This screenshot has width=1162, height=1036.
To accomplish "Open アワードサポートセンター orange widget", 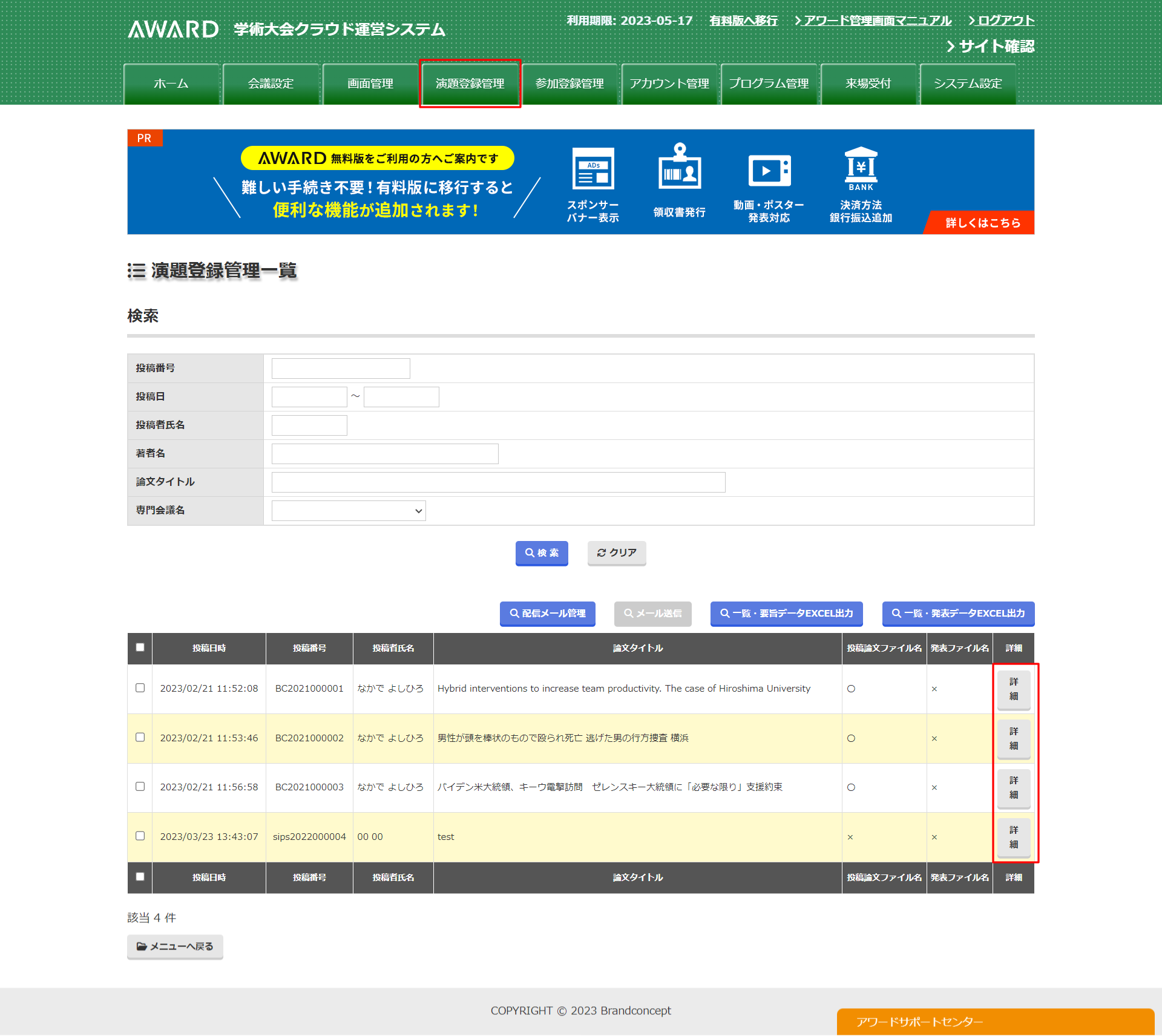I will (x=995, y=1021).
